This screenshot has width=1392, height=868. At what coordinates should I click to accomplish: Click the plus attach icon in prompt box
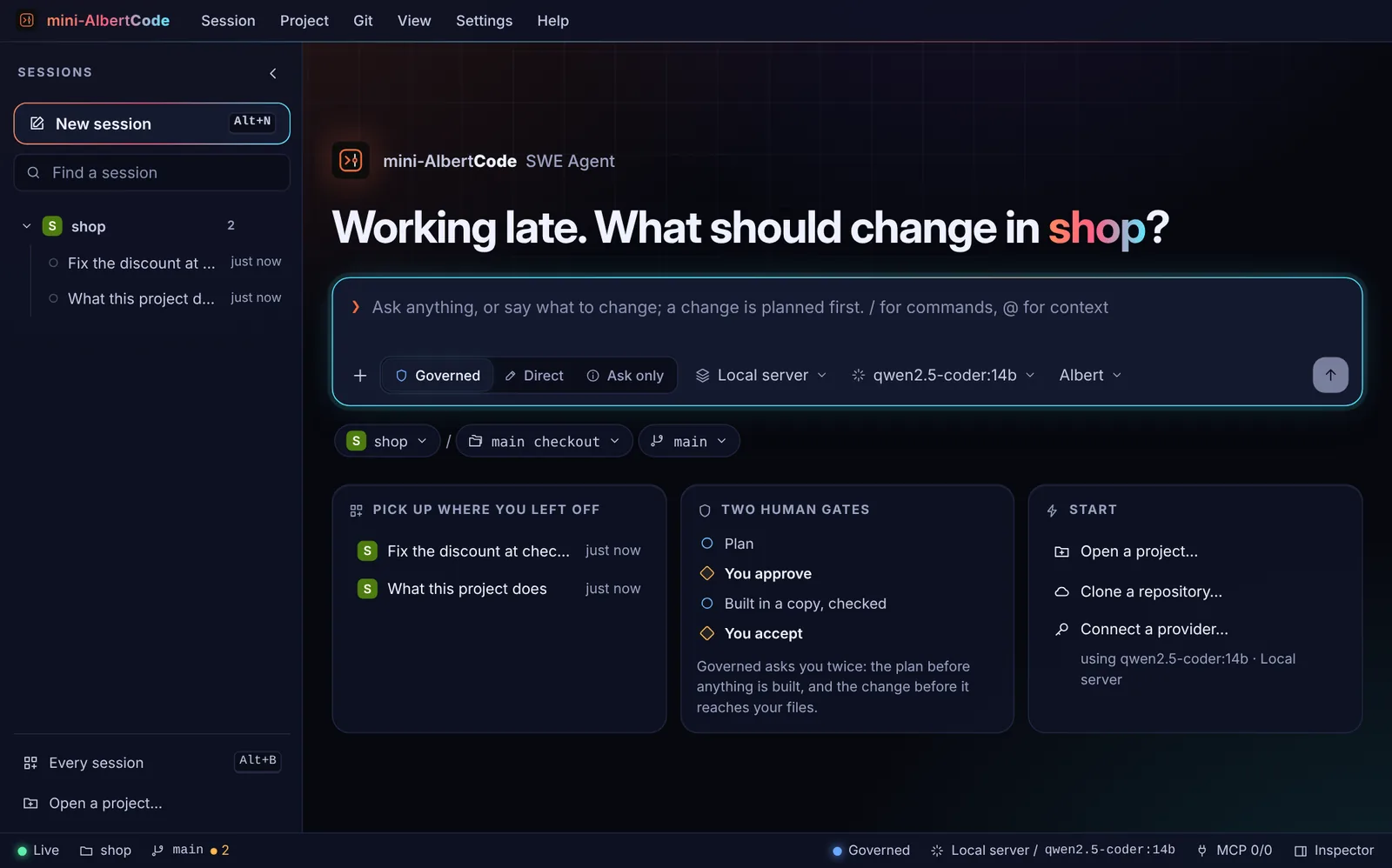click(360, 376)
